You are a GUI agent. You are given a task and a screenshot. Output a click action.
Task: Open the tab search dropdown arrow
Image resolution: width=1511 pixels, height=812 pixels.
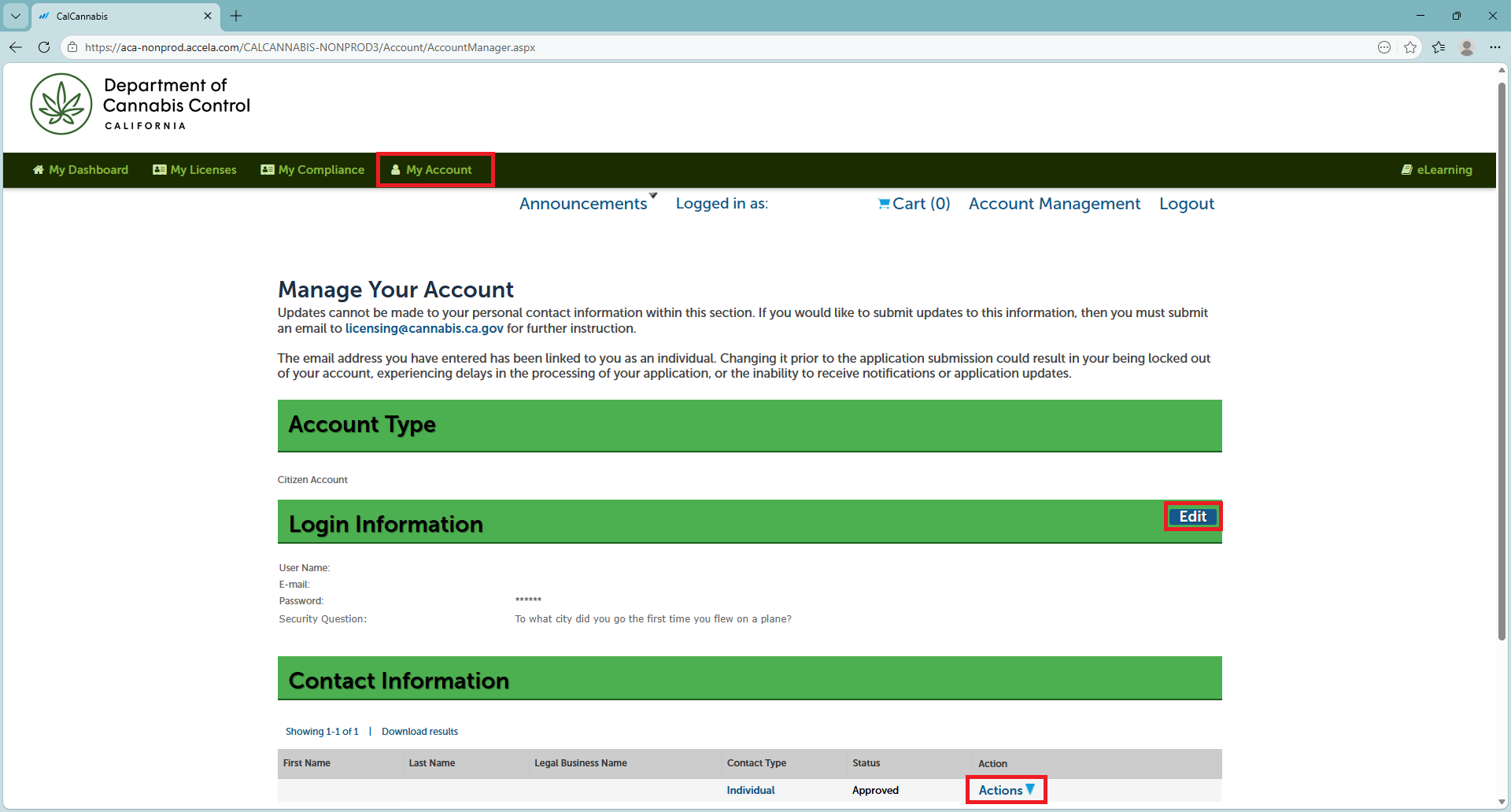click(16, 16)
